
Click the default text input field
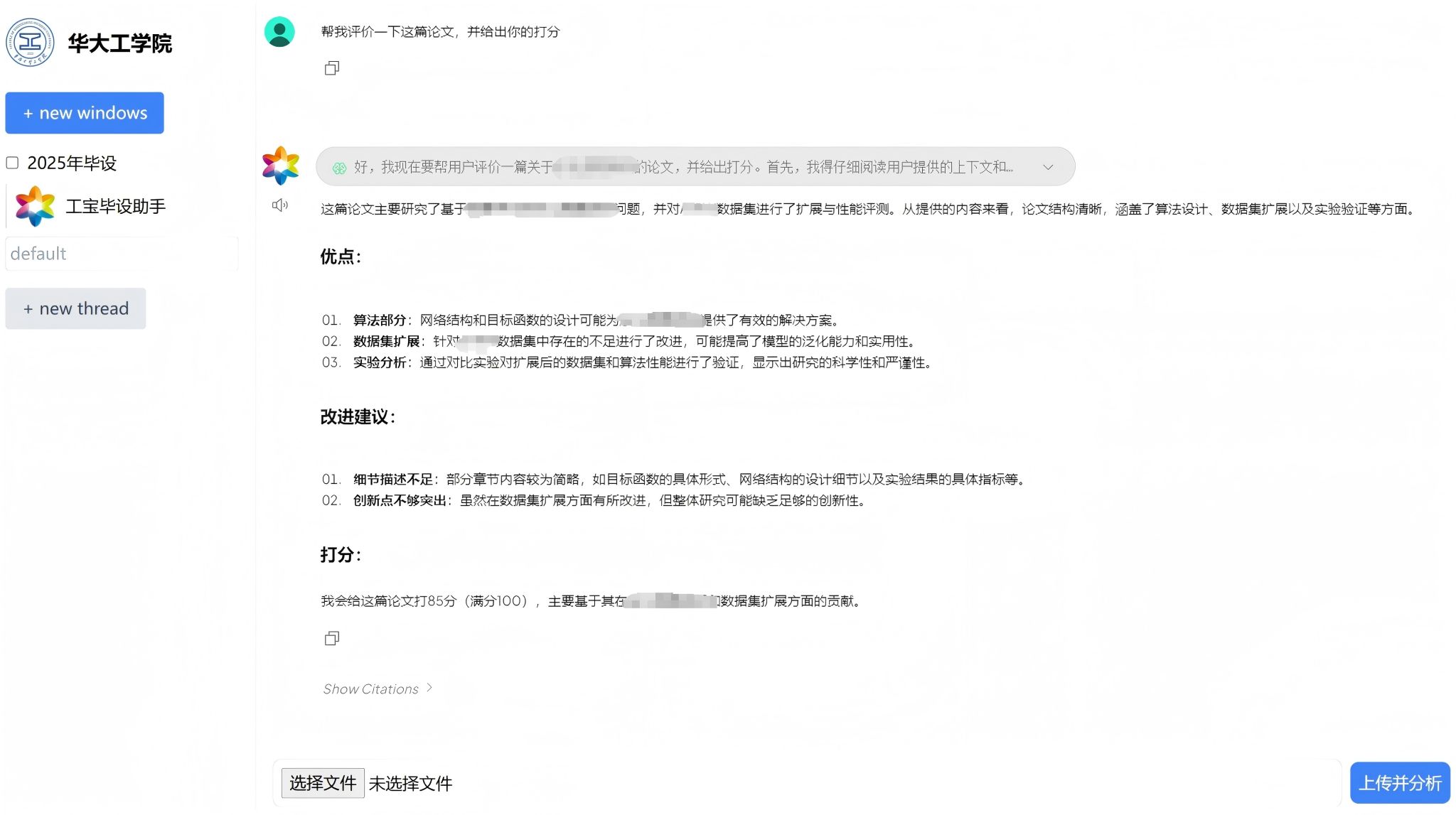(122, 253)
